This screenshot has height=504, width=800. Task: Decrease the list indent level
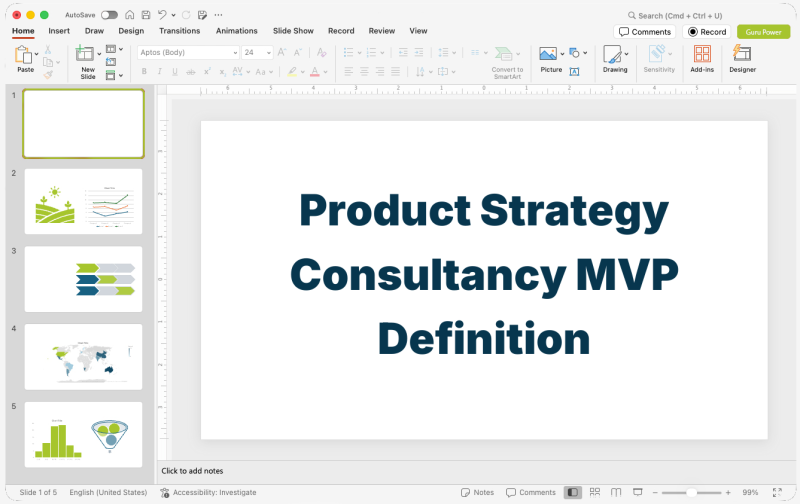point(403,53)
